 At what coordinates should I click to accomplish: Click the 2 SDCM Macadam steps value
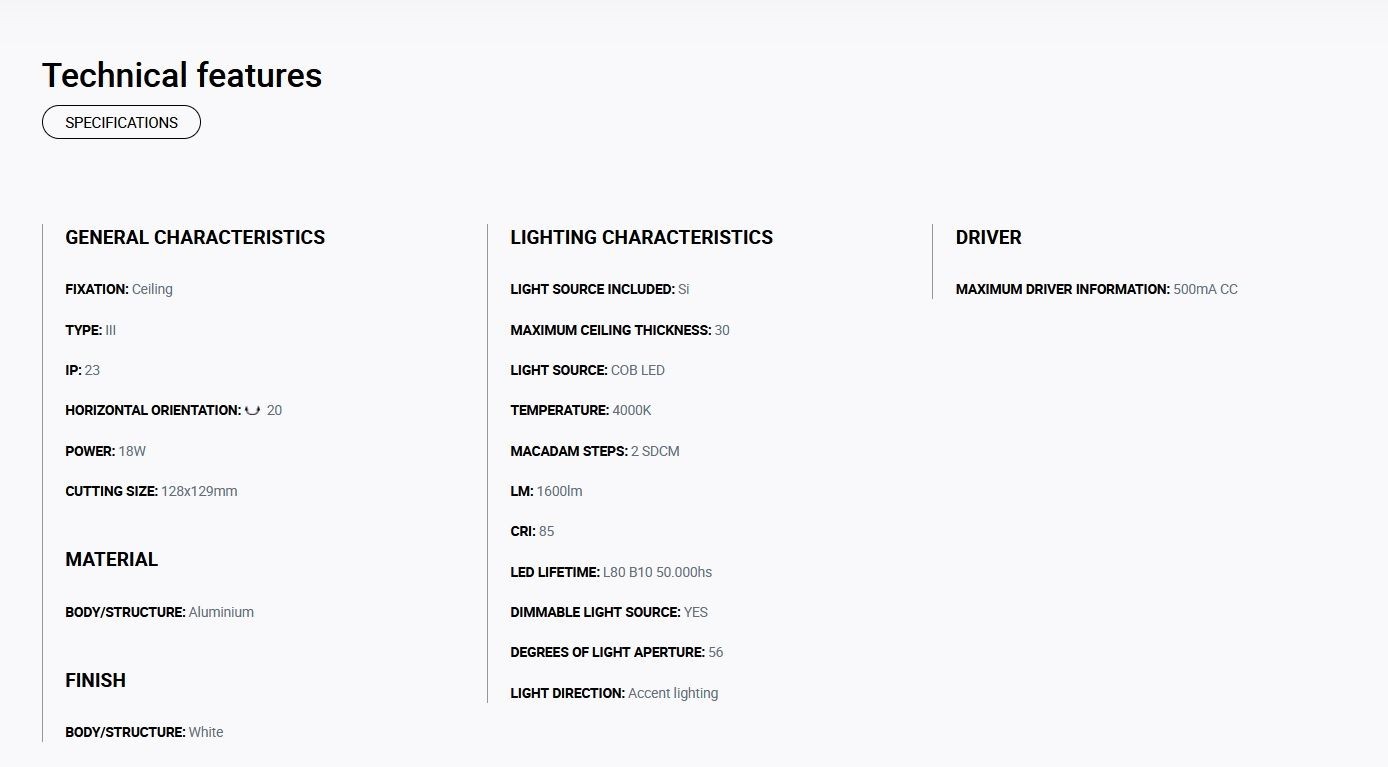click(655, 451)
